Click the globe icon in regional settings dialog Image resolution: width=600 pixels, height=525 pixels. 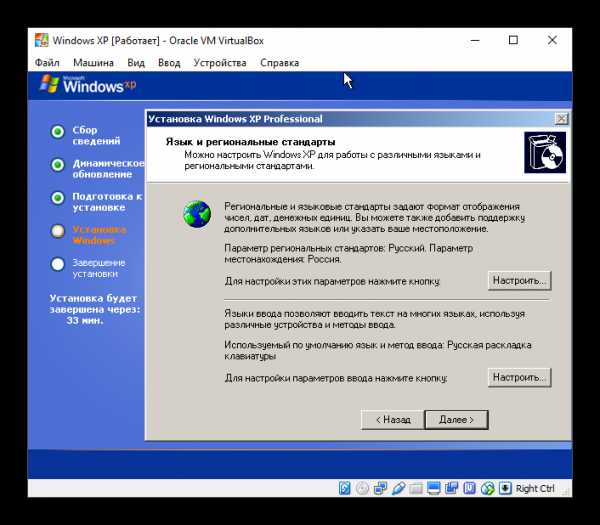tap(197, 213)
